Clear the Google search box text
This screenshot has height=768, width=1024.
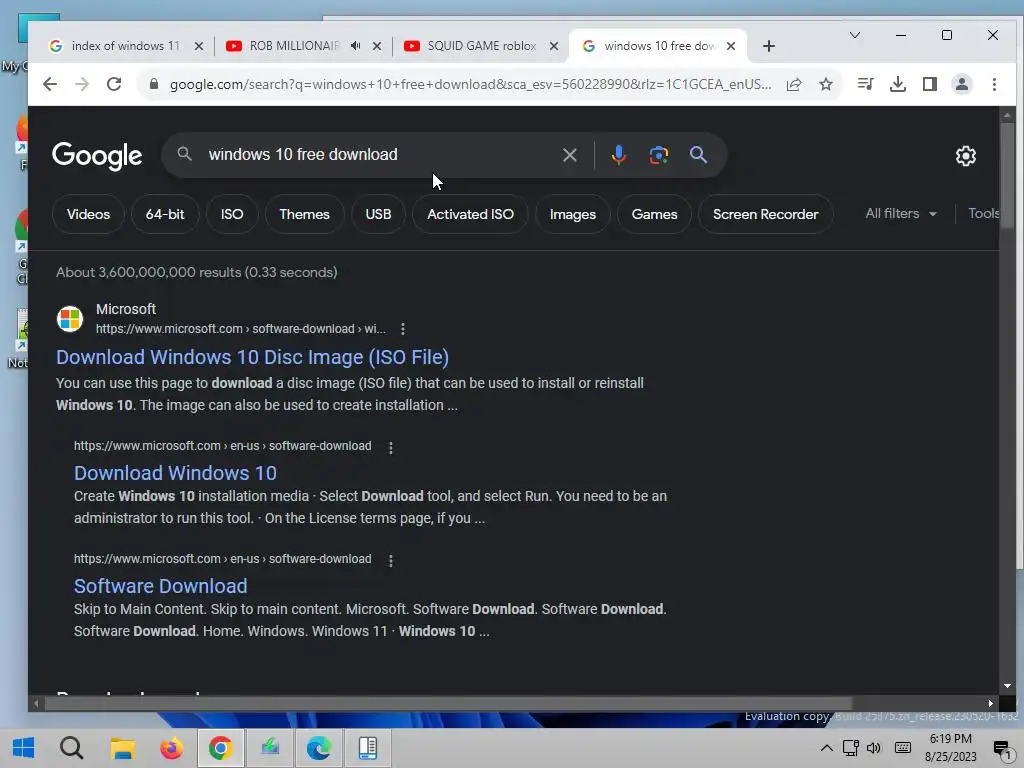point(569,155)
